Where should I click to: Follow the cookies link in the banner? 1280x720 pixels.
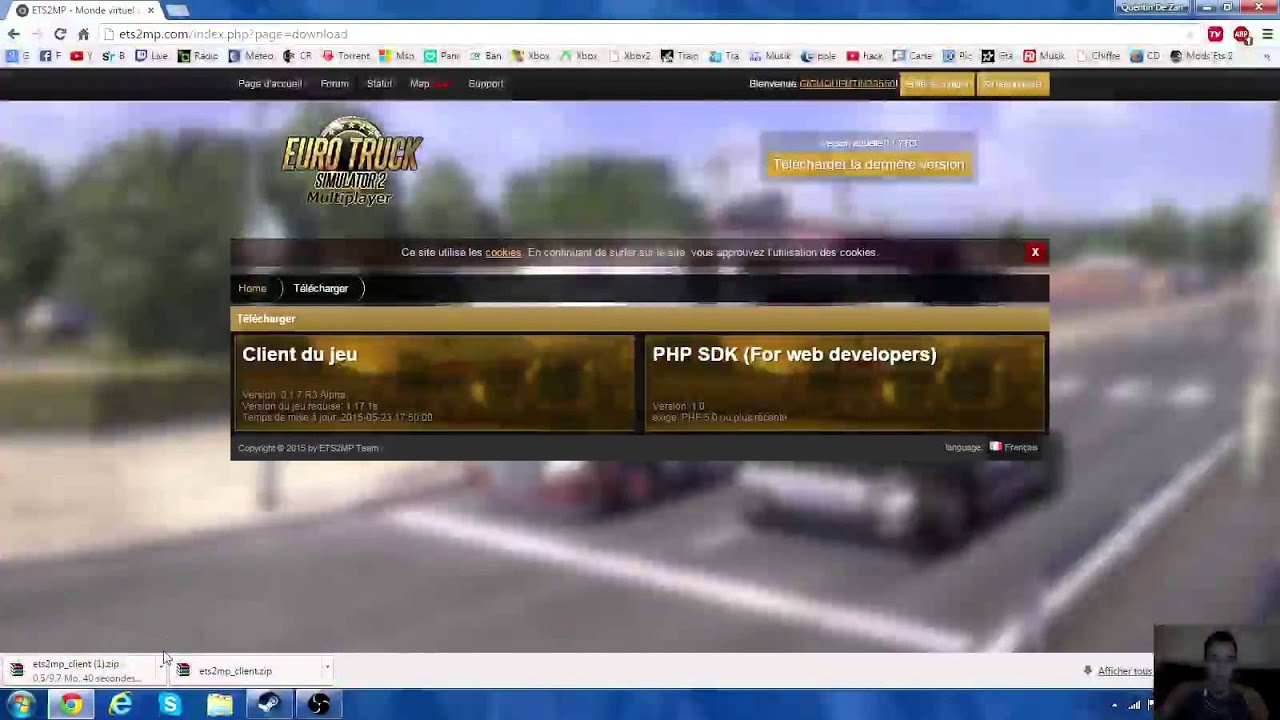pyautogui.click(x=502, y=253)
